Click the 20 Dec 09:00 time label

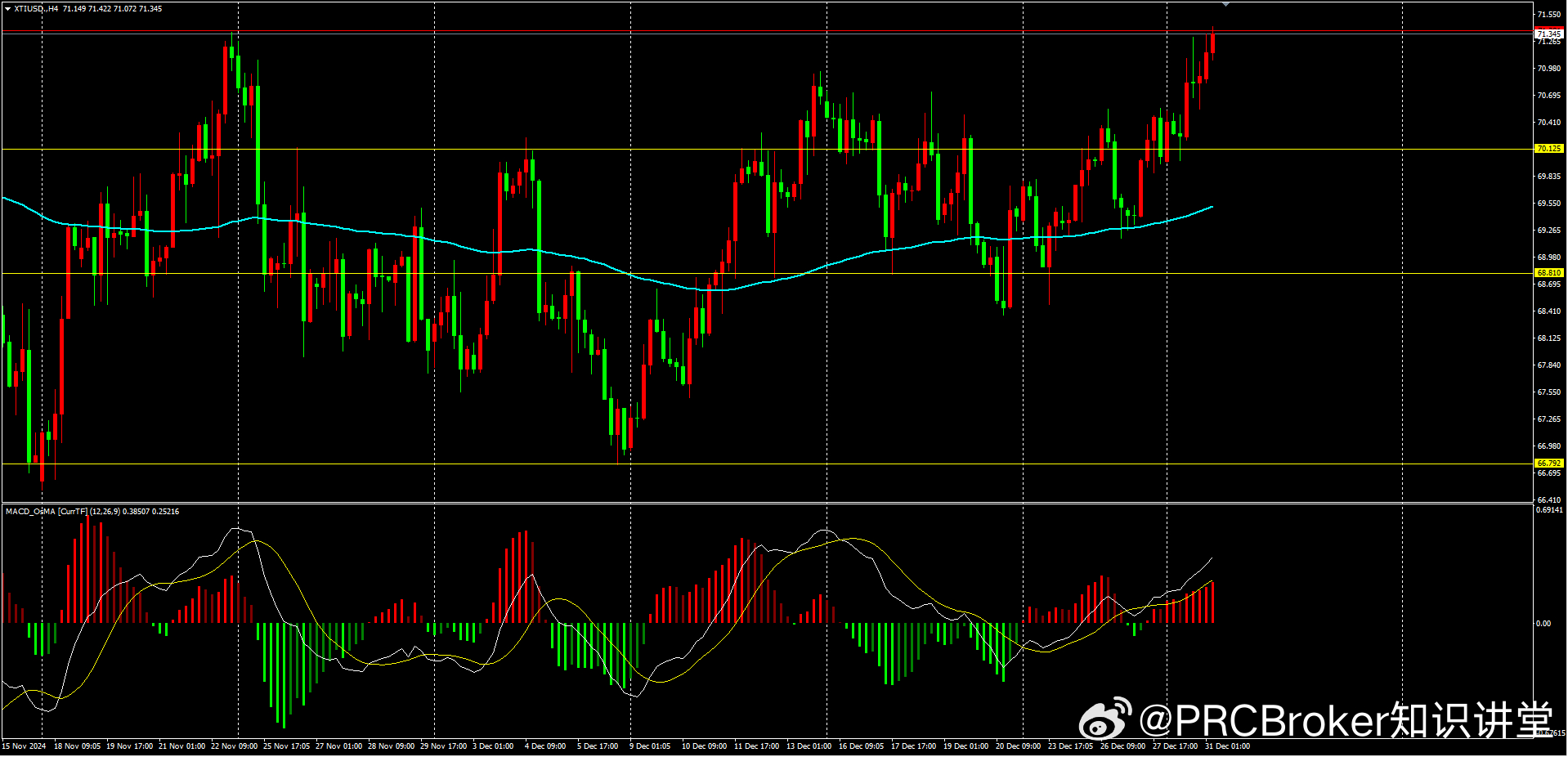pyautogui.click(x=1018, y=746)
